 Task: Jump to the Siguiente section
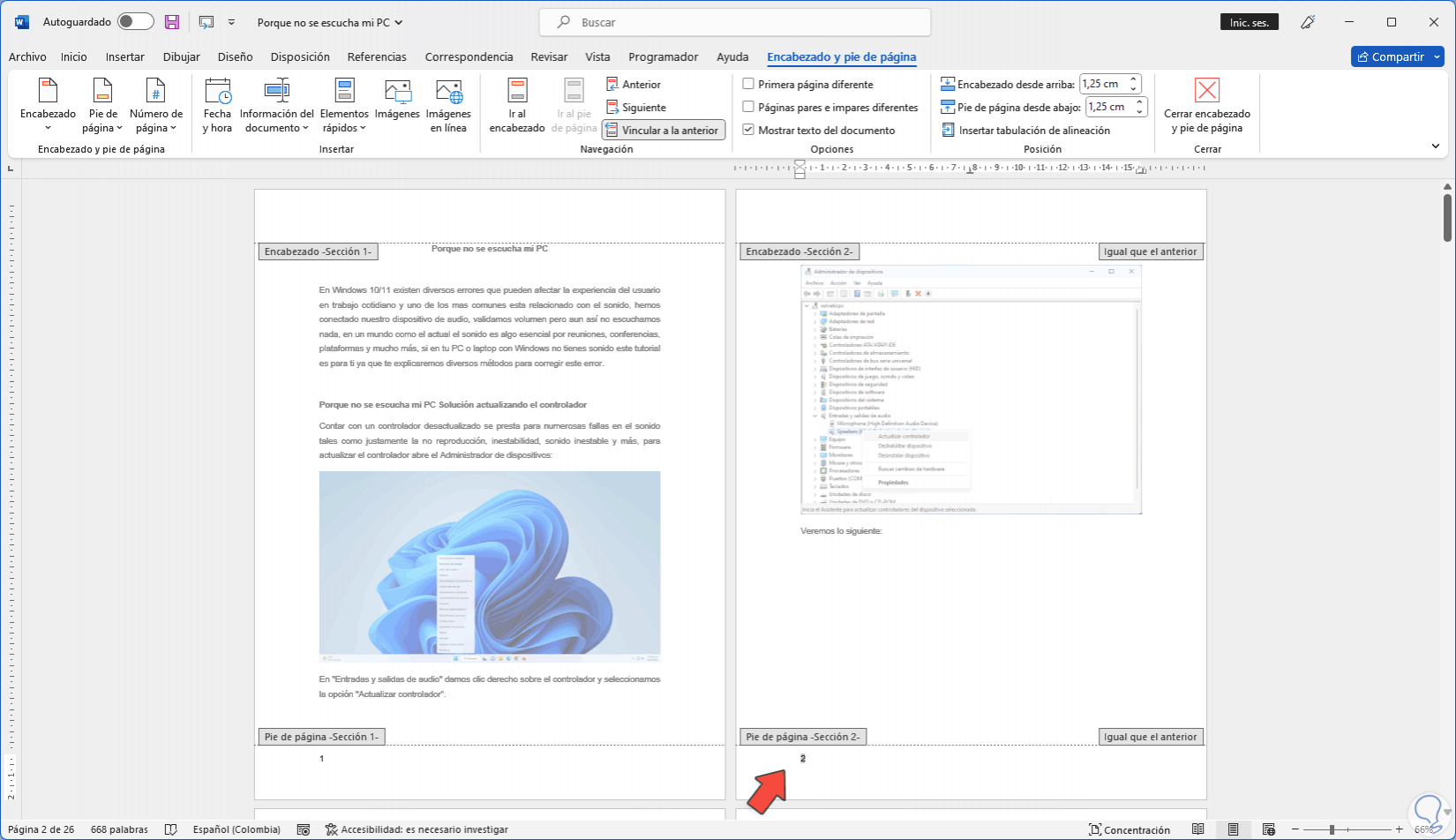coord(636,108)
